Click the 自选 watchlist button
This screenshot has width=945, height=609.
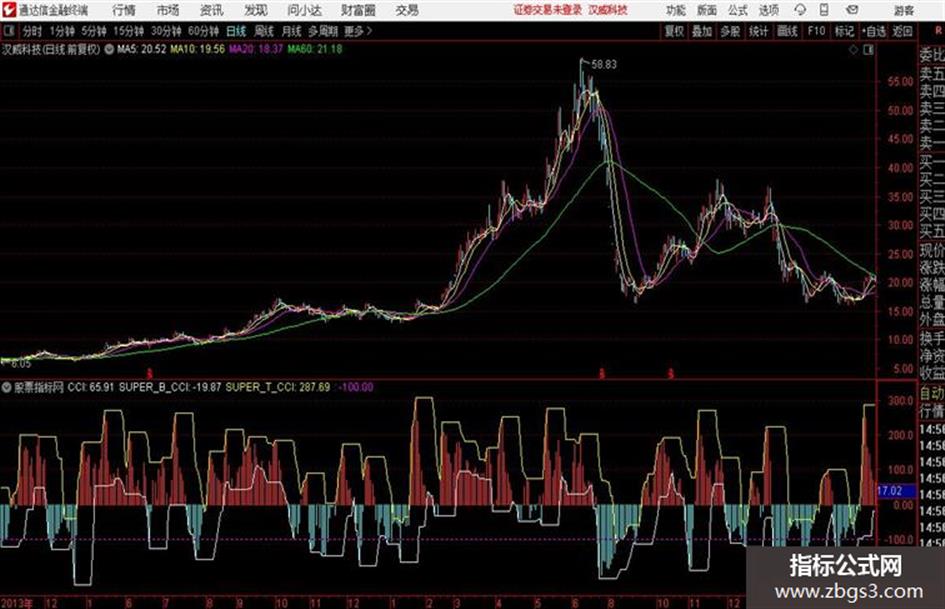(x=873, y=31)
